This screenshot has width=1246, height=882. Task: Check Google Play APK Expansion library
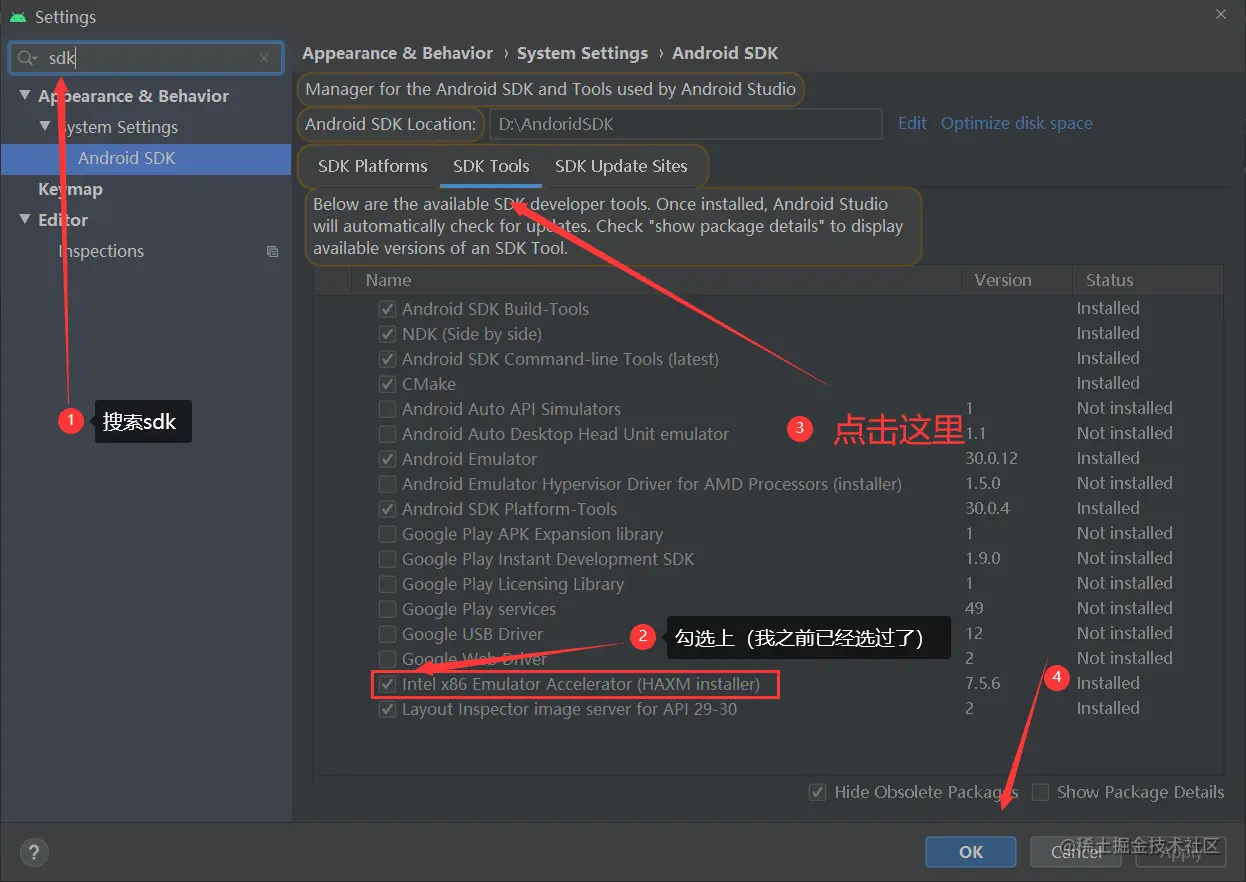pyautogui.click(x=387, y=534)
